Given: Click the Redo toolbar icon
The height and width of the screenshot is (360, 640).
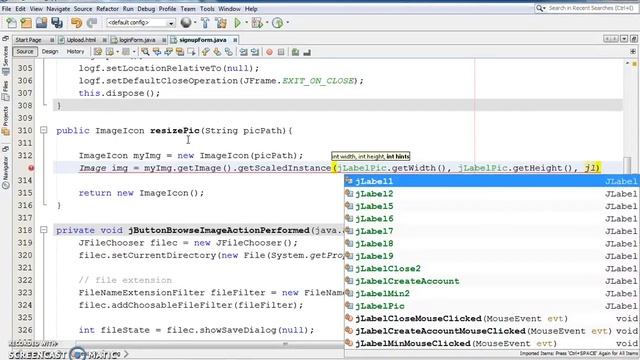Looking at the screenshot, I should [x=92, y=23].
